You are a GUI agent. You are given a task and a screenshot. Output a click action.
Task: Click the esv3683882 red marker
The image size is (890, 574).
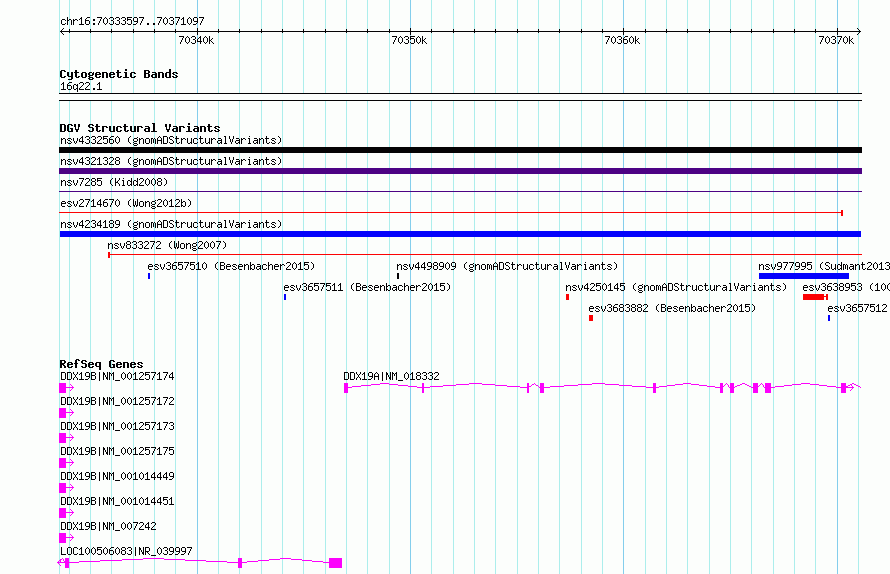click(591, 318)
